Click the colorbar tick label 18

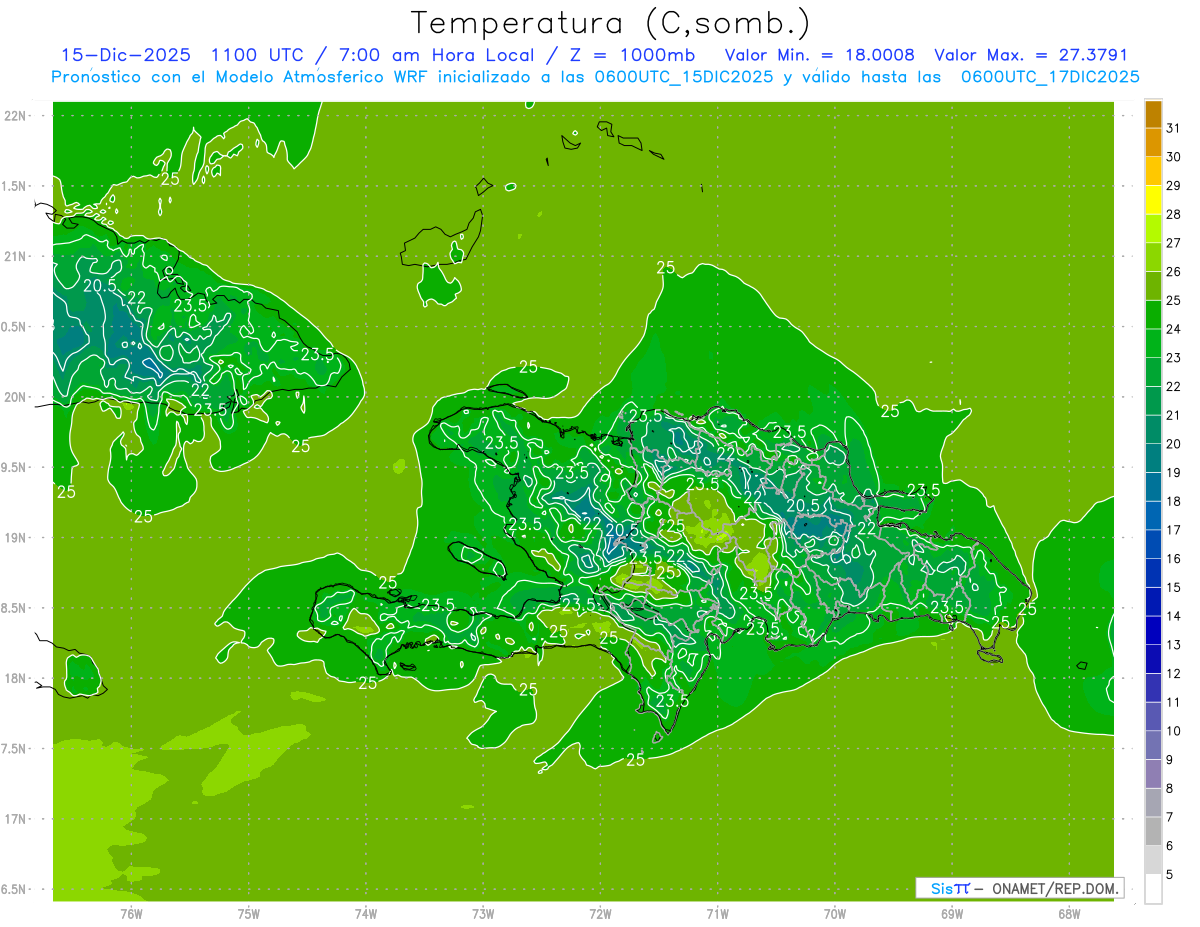(x=1174, y=501)
